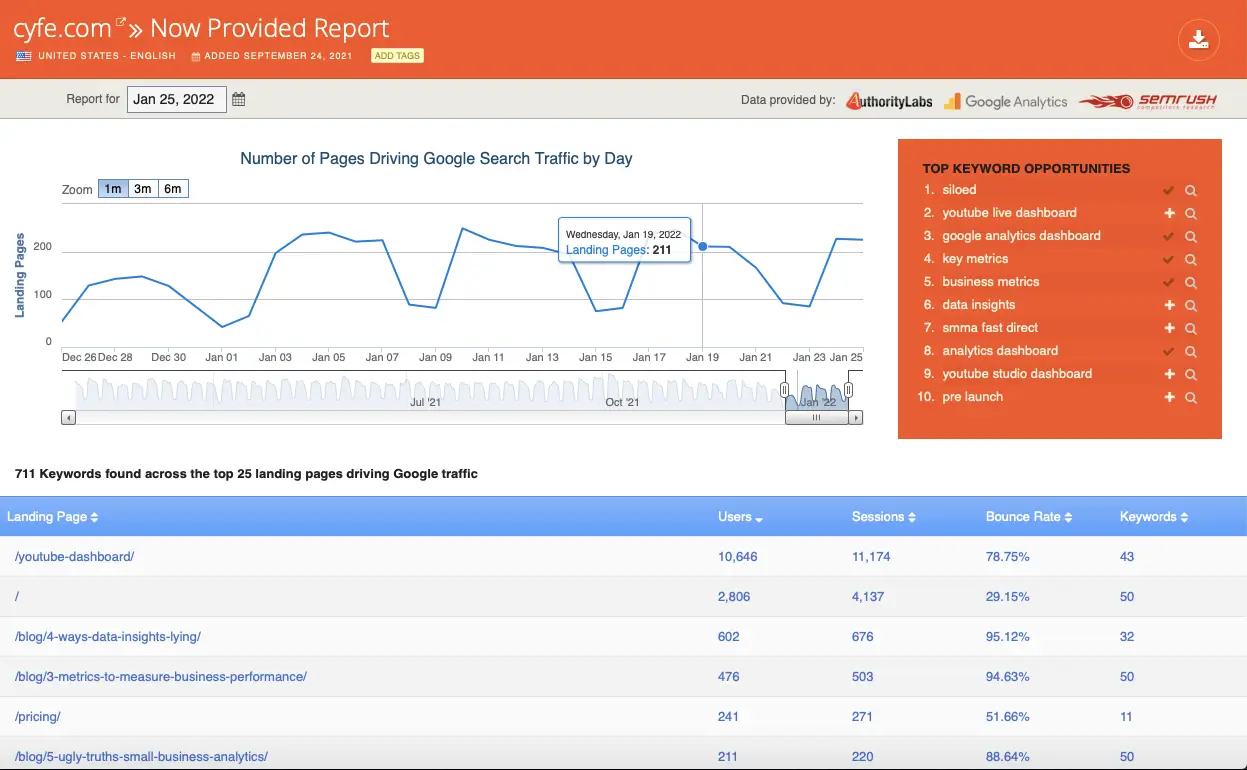Image resolution: width=1247 pixels, height=770 pixels.
Task: Search keyword smma fast direct
Action: pos(1191,328)
